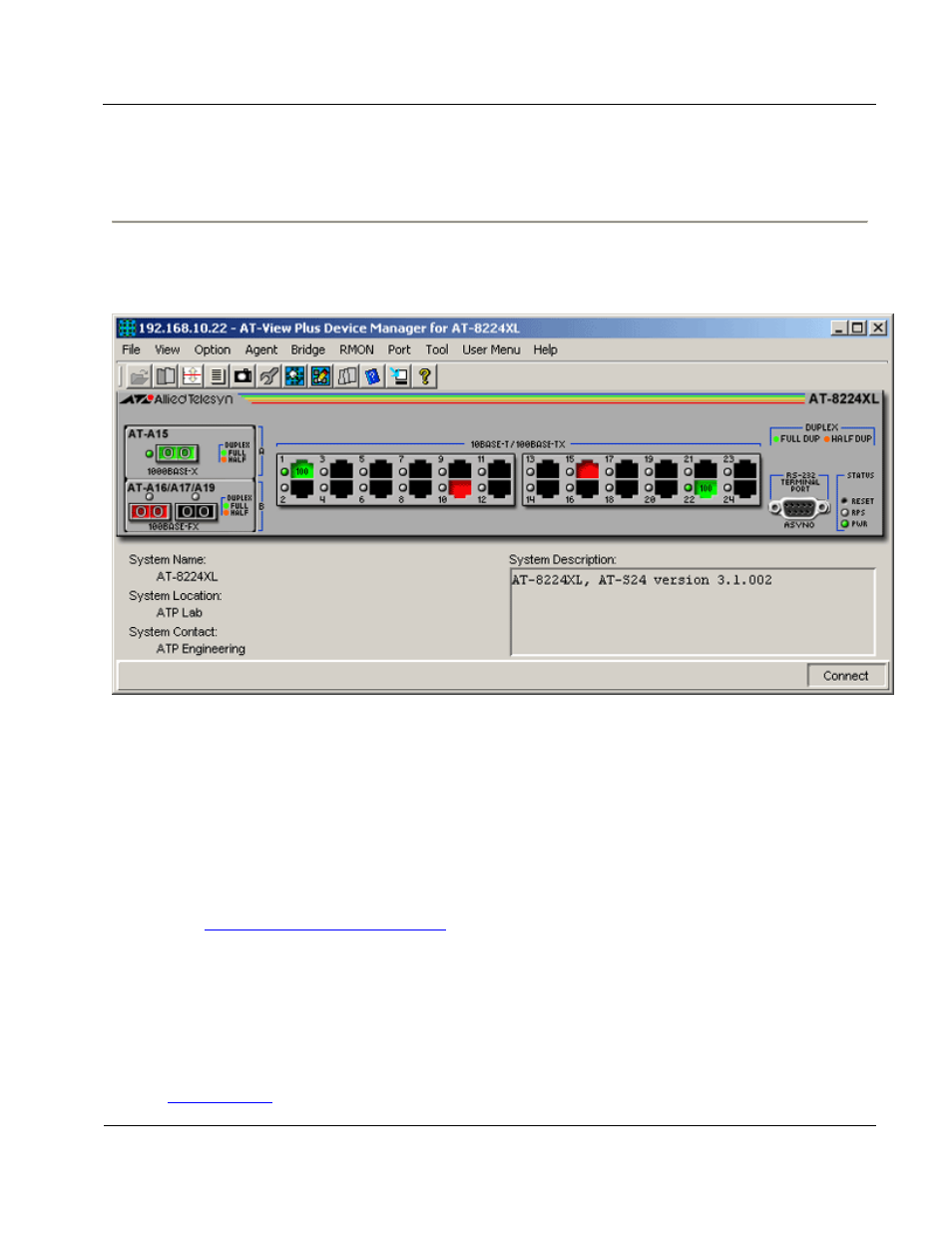Image resolution: width=952 pixels, height=1233 pixels.
Task: Click the blue pencil edit toolbar icon
Action: pyautogui.click(x=320, y=376)
